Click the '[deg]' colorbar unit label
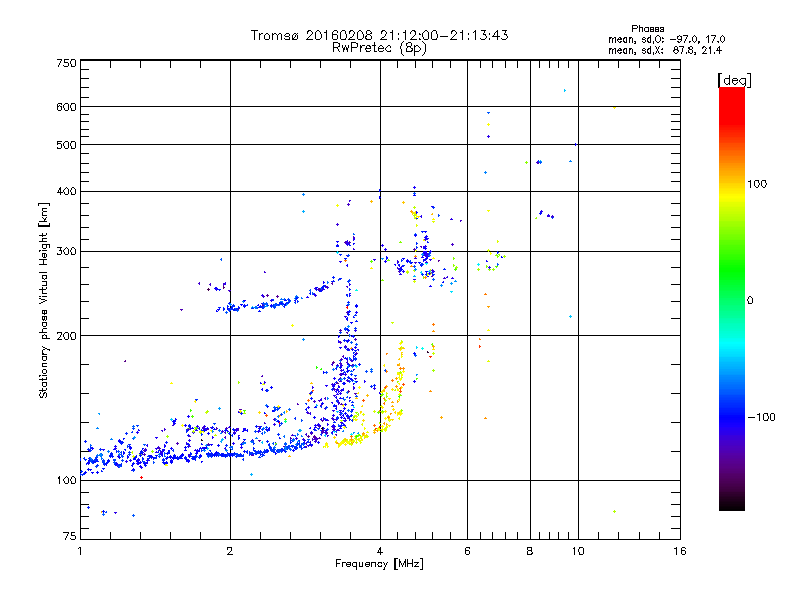Screen dimensions: 800x600 (734, 80)
